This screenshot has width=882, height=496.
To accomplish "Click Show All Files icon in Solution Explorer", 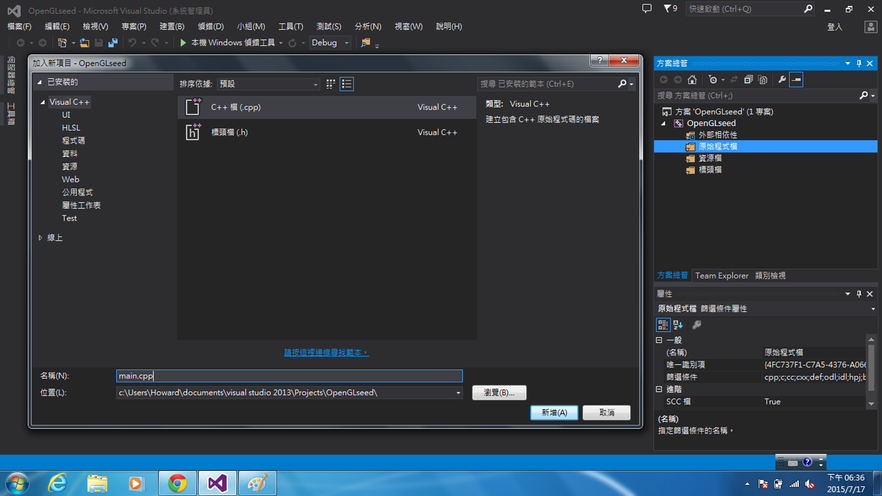I will [763, 80].
